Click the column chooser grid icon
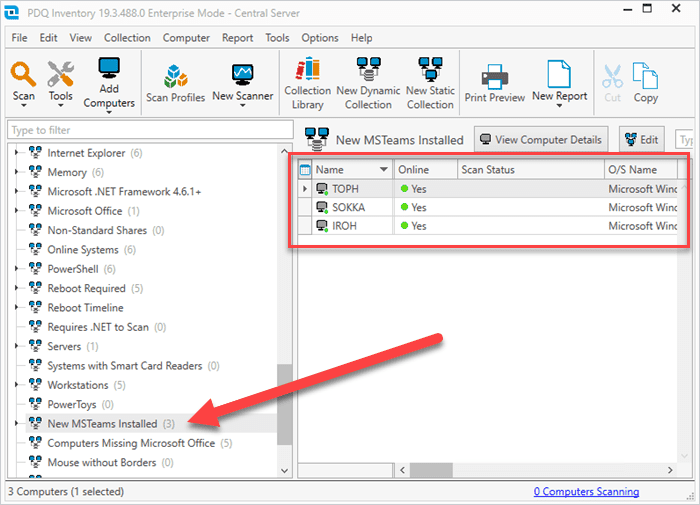The image size is (700, 505). point(305,170)
